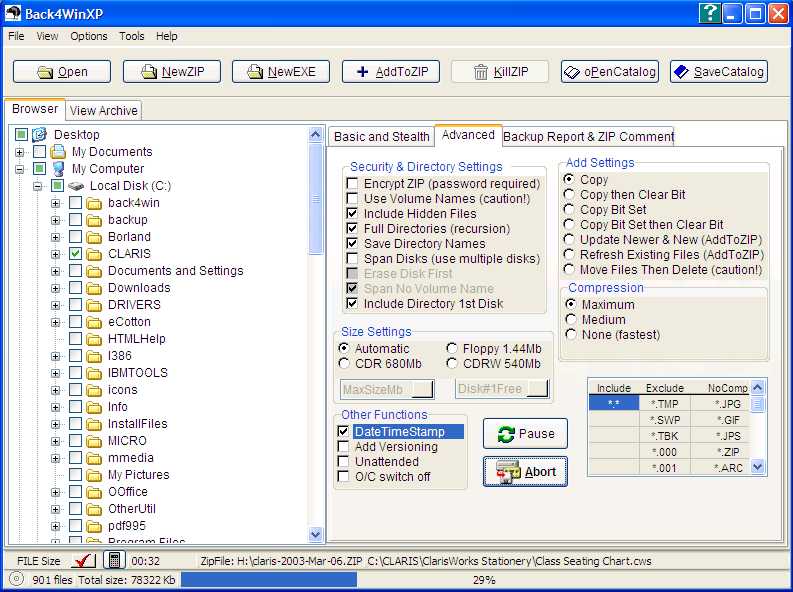Enable Encrypt ZIP password option
The image size is (793, 592).
pyautogui.click(x=352, y=184)
